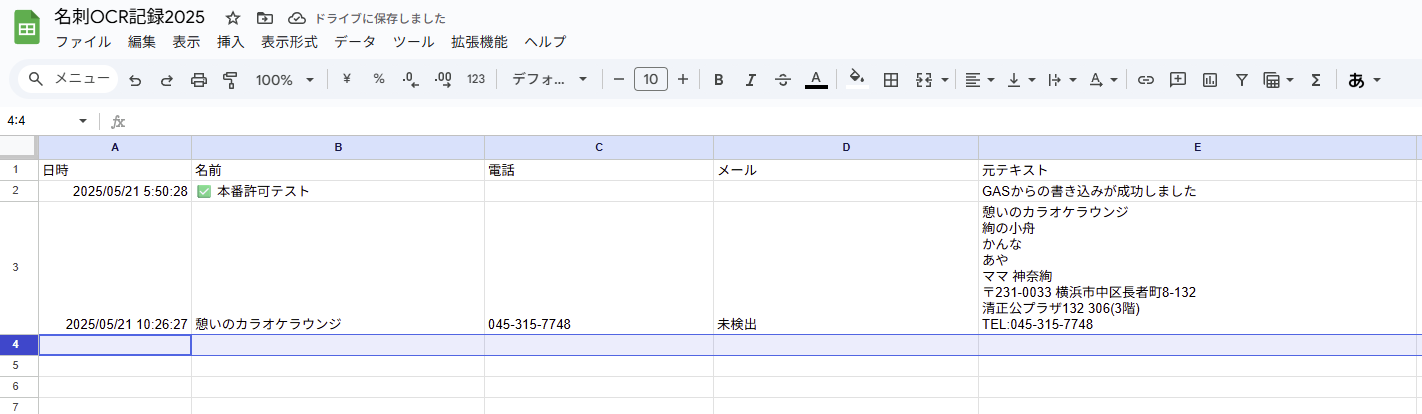Click the メニュー search box

coord(68,80)
